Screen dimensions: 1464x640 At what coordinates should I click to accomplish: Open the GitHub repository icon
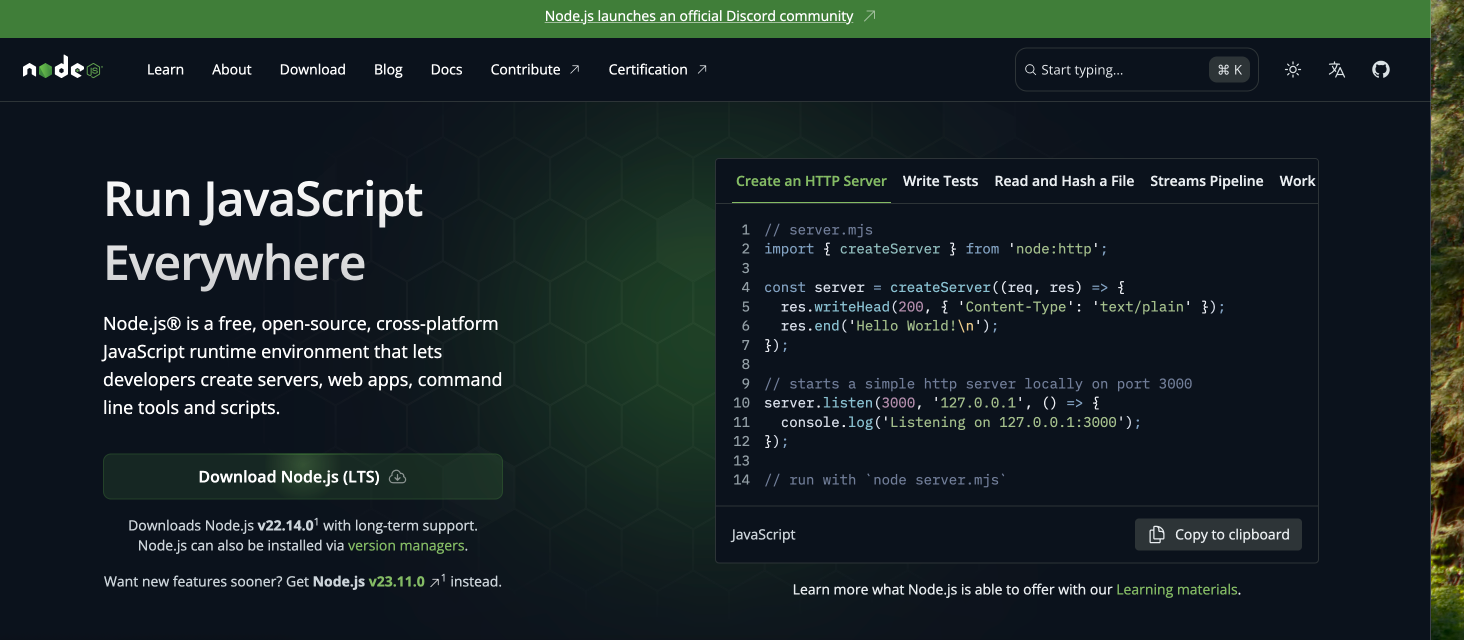click(1381, 70)
